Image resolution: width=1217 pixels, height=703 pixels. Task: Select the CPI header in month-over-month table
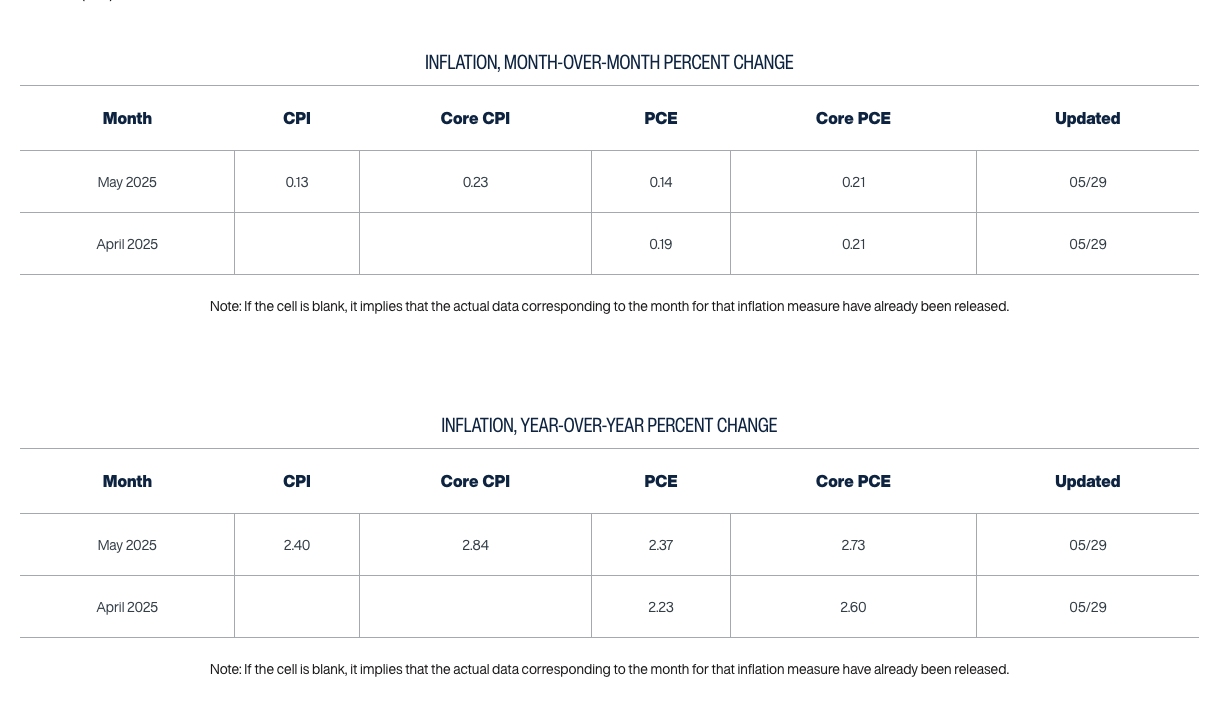[x=297, y=118]
